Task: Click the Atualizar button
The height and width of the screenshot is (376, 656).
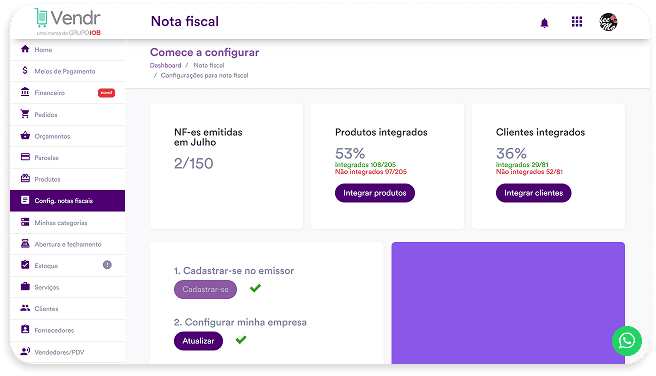Action: tap(198, 341)
